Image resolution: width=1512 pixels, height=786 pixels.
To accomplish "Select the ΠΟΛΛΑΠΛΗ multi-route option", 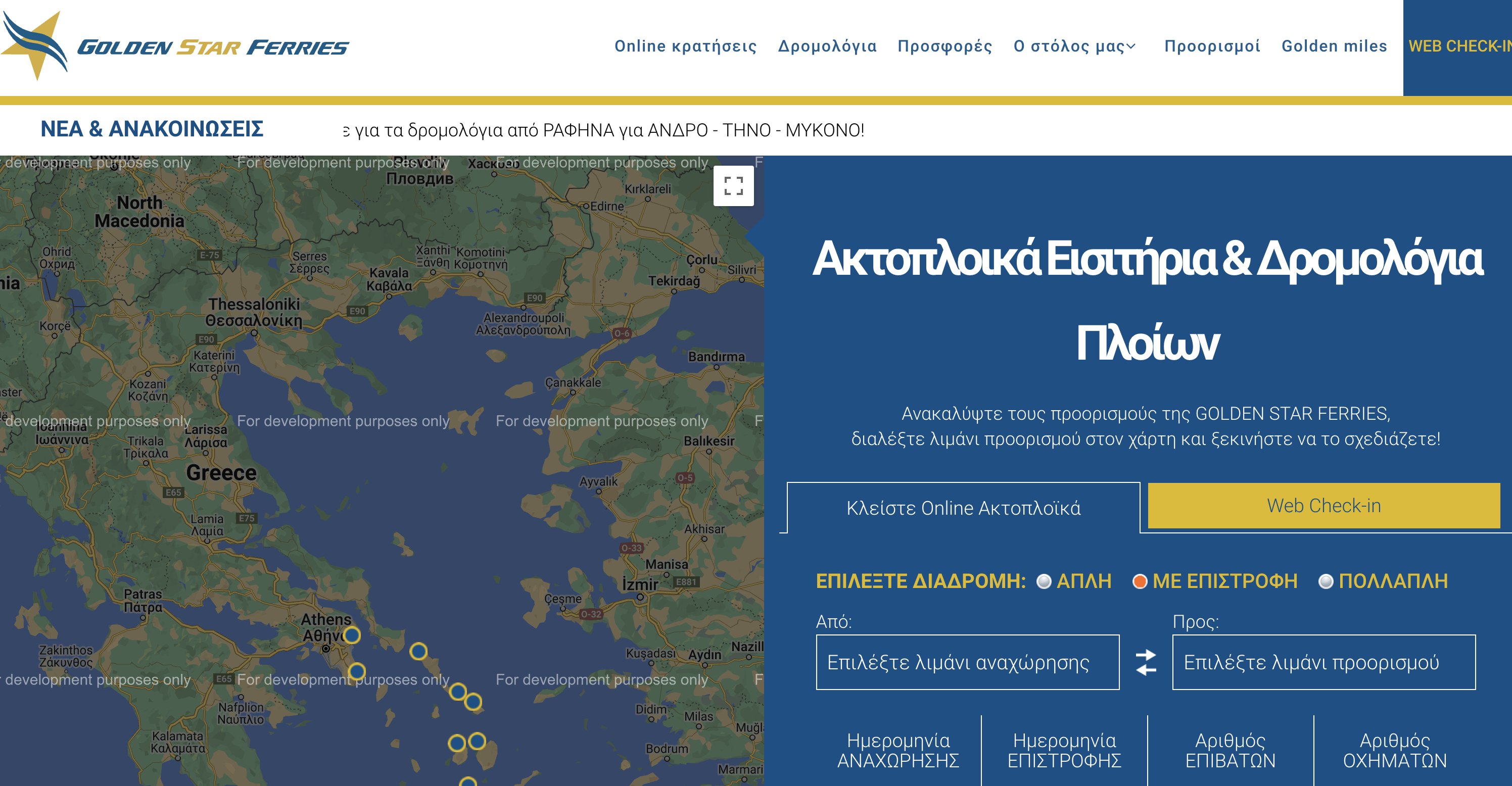I will coord(1326,581).
